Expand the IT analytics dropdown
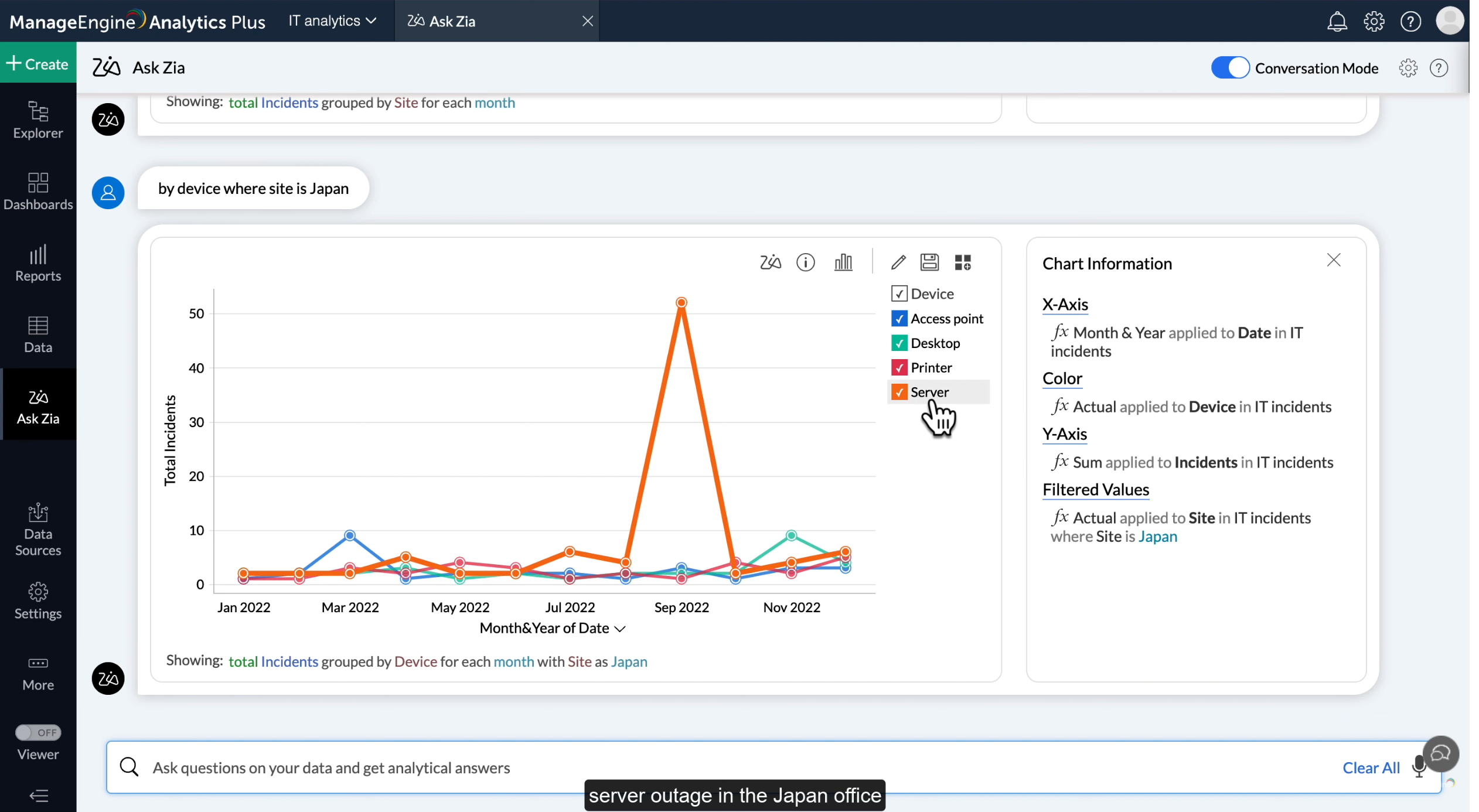The height and width of the screenshot is (812, 1479). [x=332, y=21]
